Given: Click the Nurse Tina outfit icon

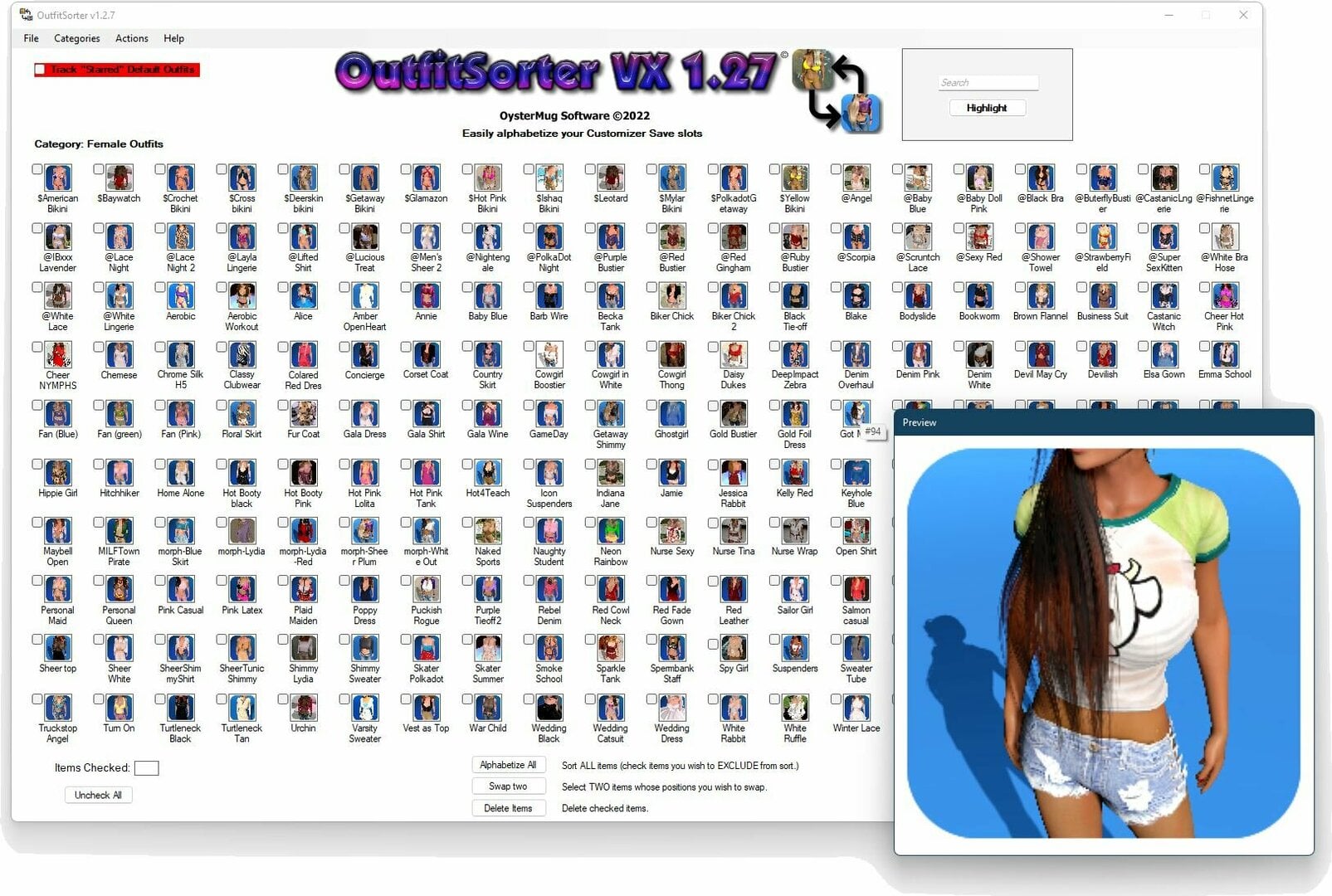Looking at the screenshot, I should click(x=734, y=531).
